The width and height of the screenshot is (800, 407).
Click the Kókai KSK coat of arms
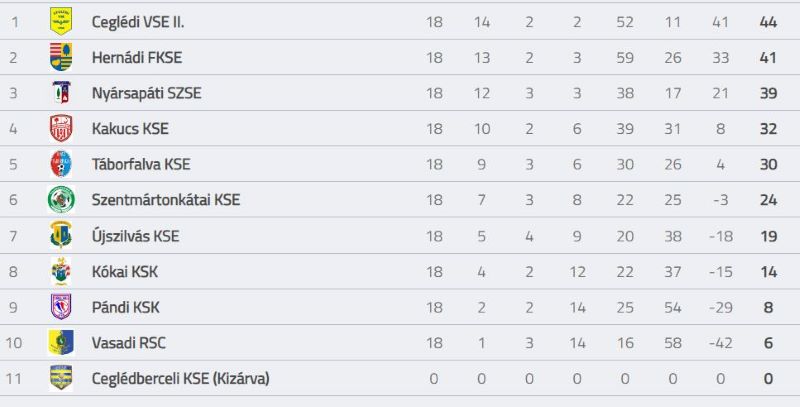pyautogui.click(x=61, y=271)
